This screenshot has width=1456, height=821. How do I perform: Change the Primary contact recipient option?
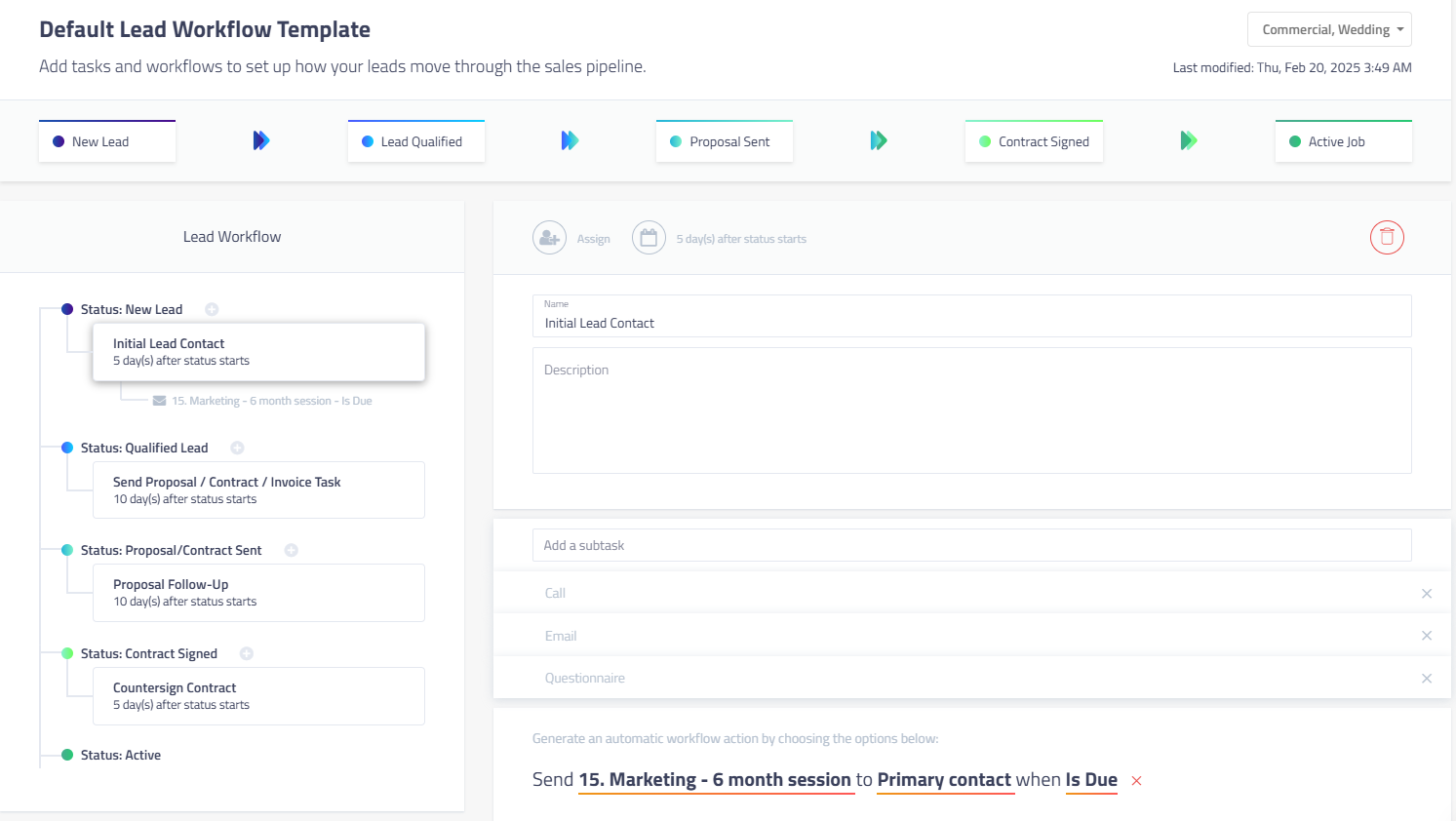(x=944, y=780)
